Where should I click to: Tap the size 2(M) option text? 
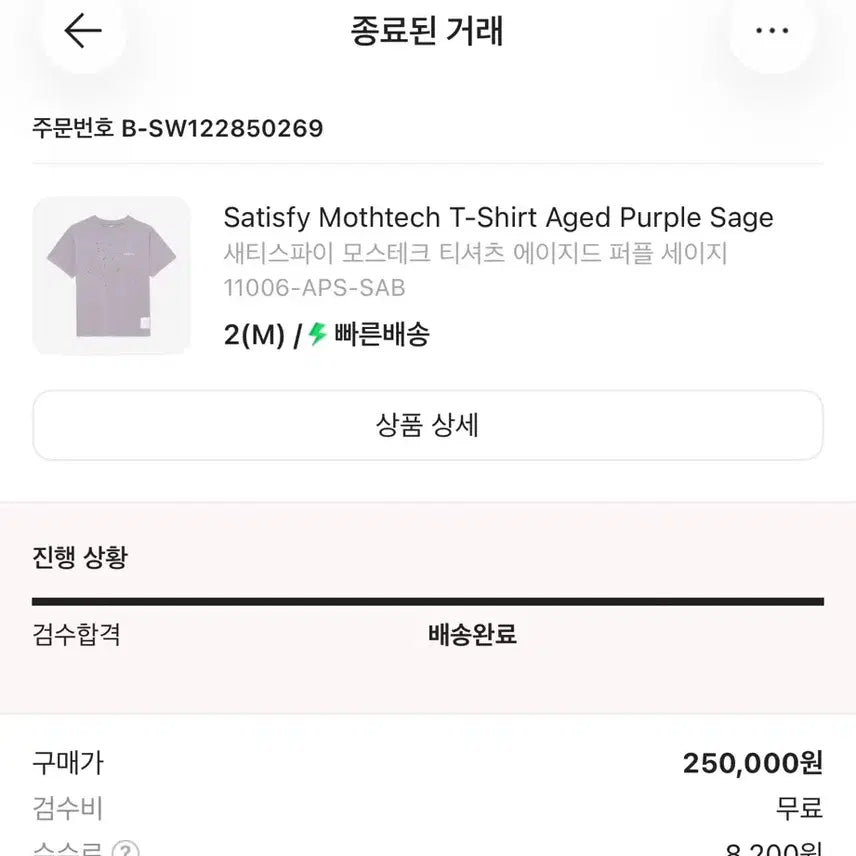tap(254, 334)
